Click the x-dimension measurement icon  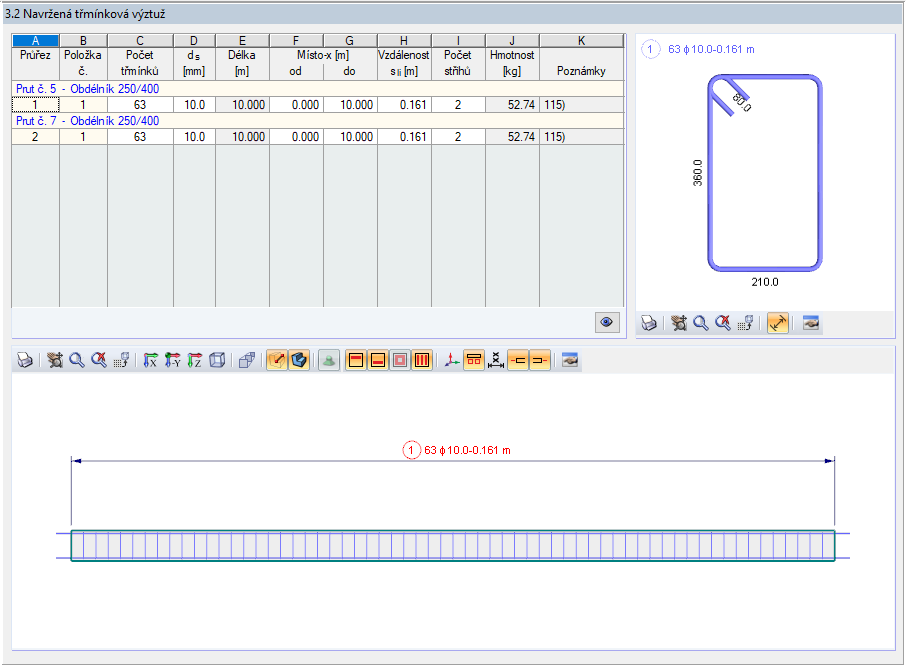click(x=496, y=360)
